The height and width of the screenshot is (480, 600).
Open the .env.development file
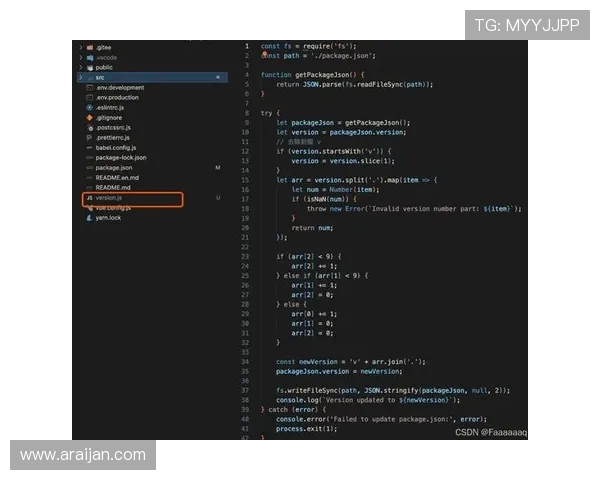pyautogui.click(x=119, y=87)
